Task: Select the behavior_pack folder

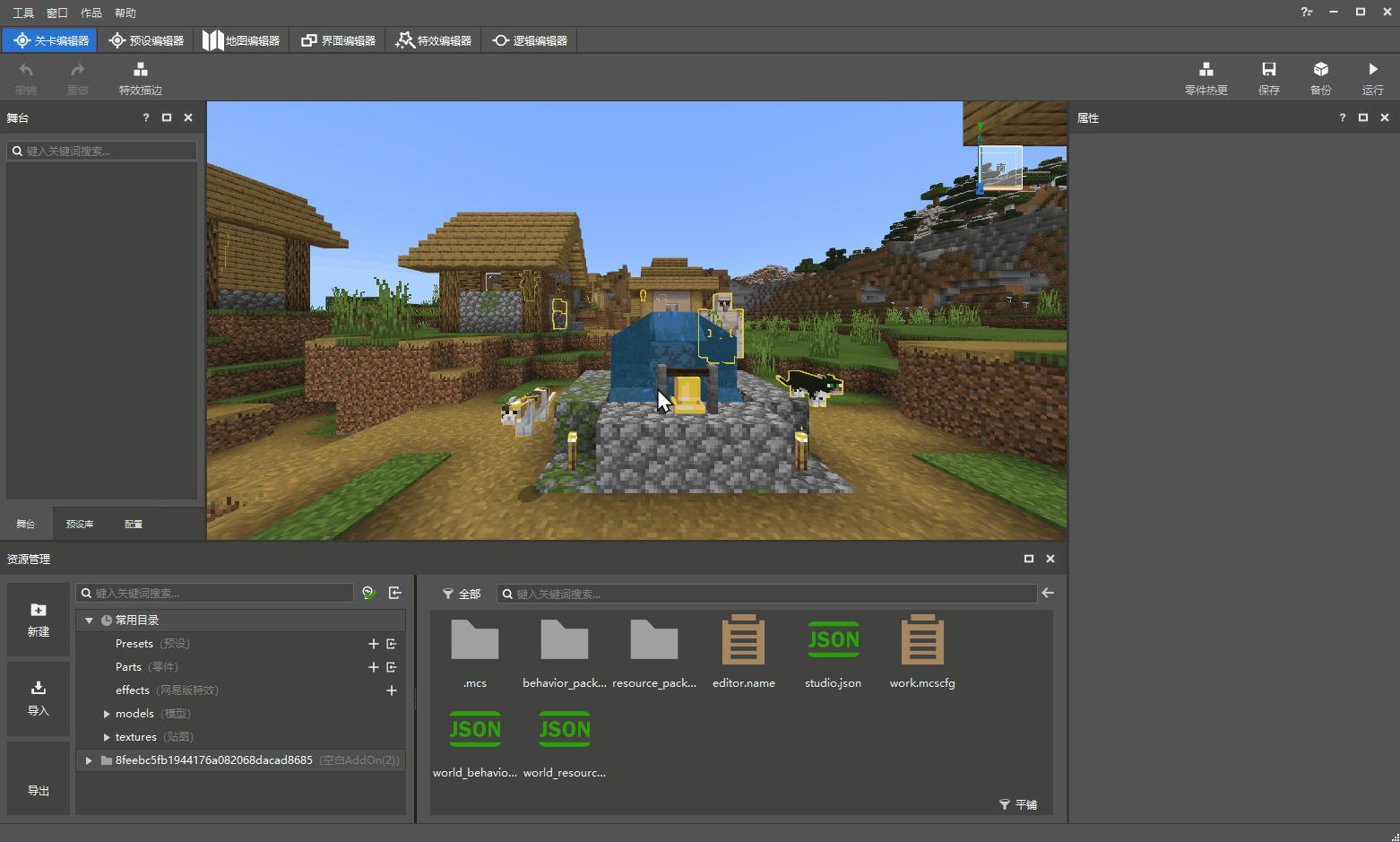Action: pos(565,652)
